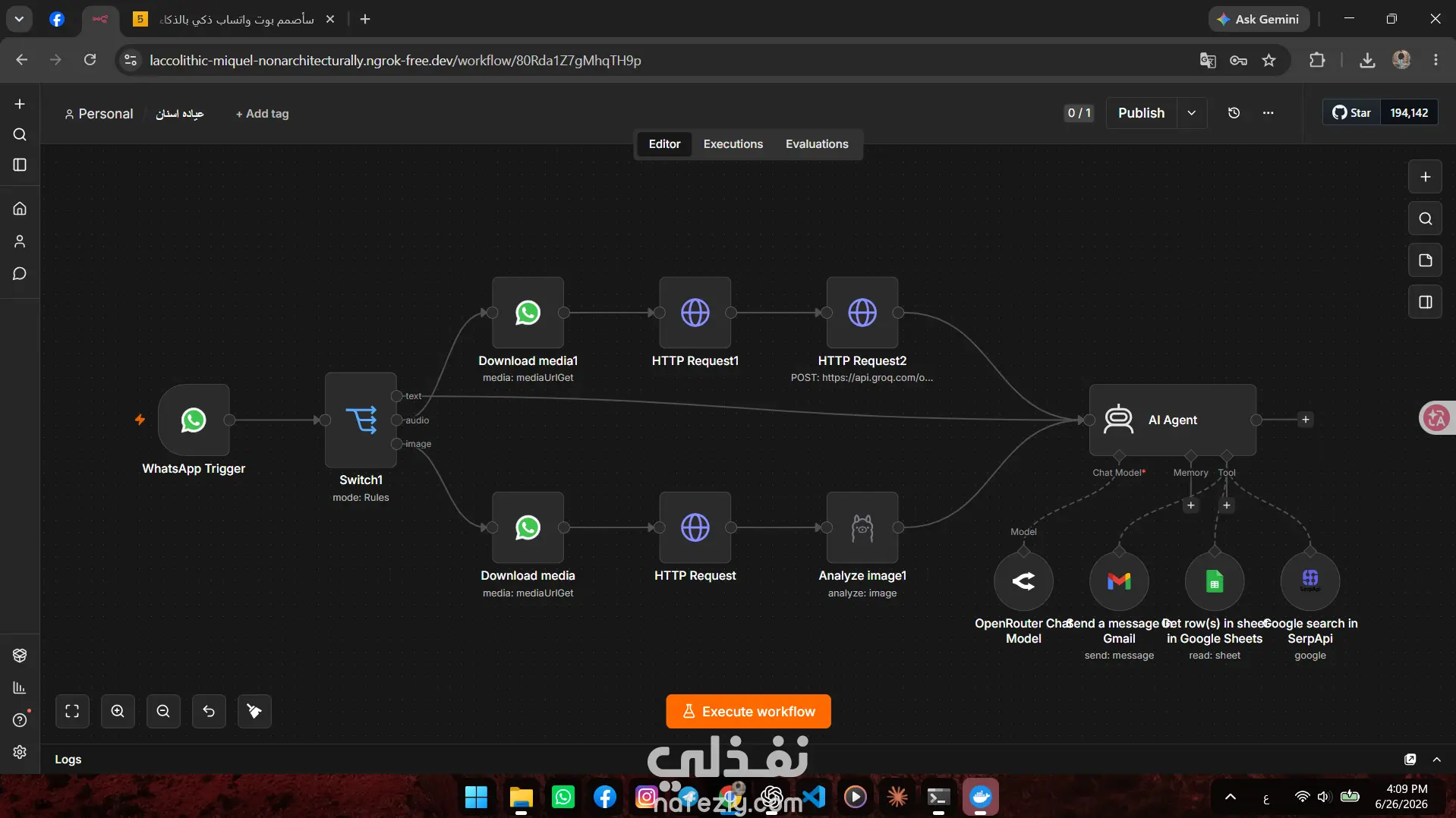Image resolution: width=1456 pixels, height=818 pixels.
Task: Add a node after the AI Agent output
Action: (x=1306, y=420)
